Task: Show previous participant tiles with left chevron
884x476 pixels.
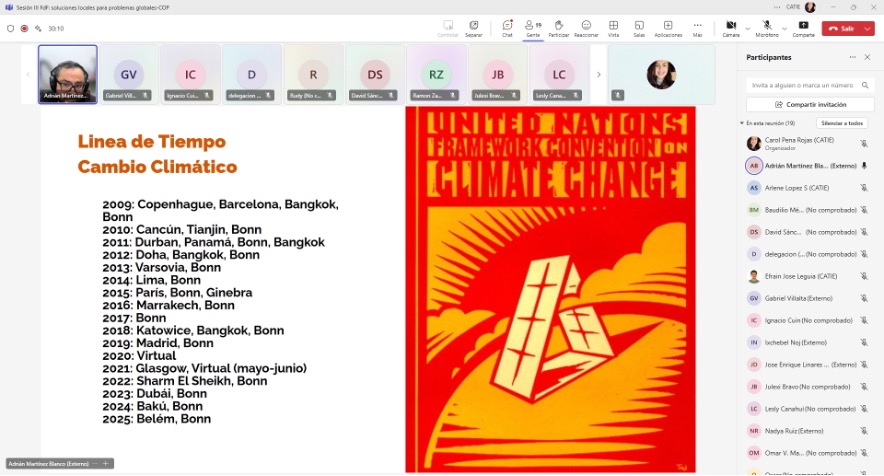Action: 28,74
